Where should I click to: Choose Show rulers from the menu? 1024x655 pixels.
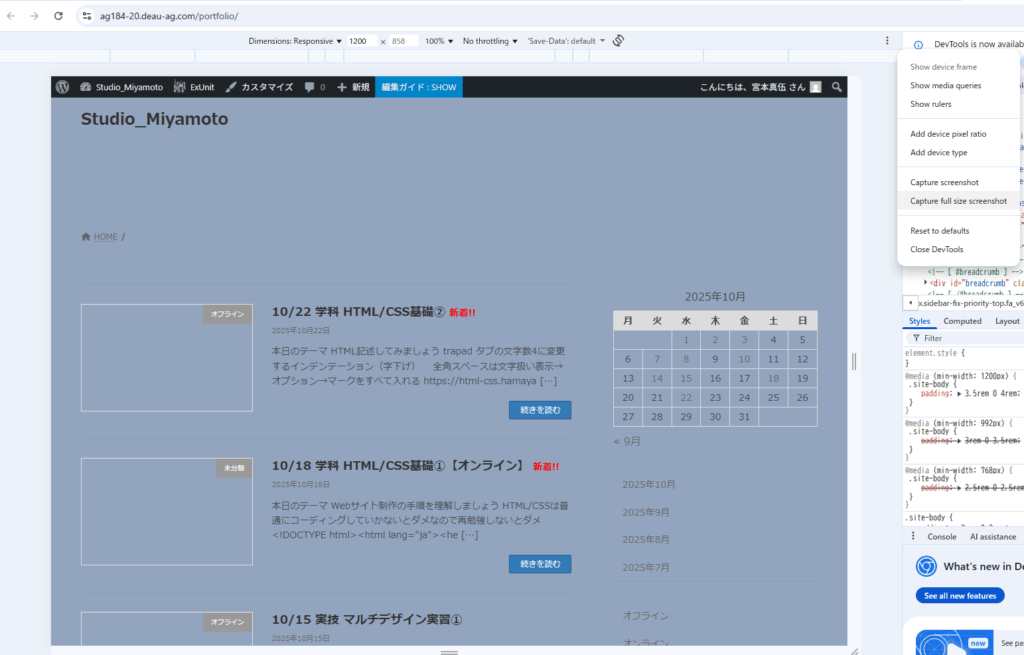(x=930, y=104)
